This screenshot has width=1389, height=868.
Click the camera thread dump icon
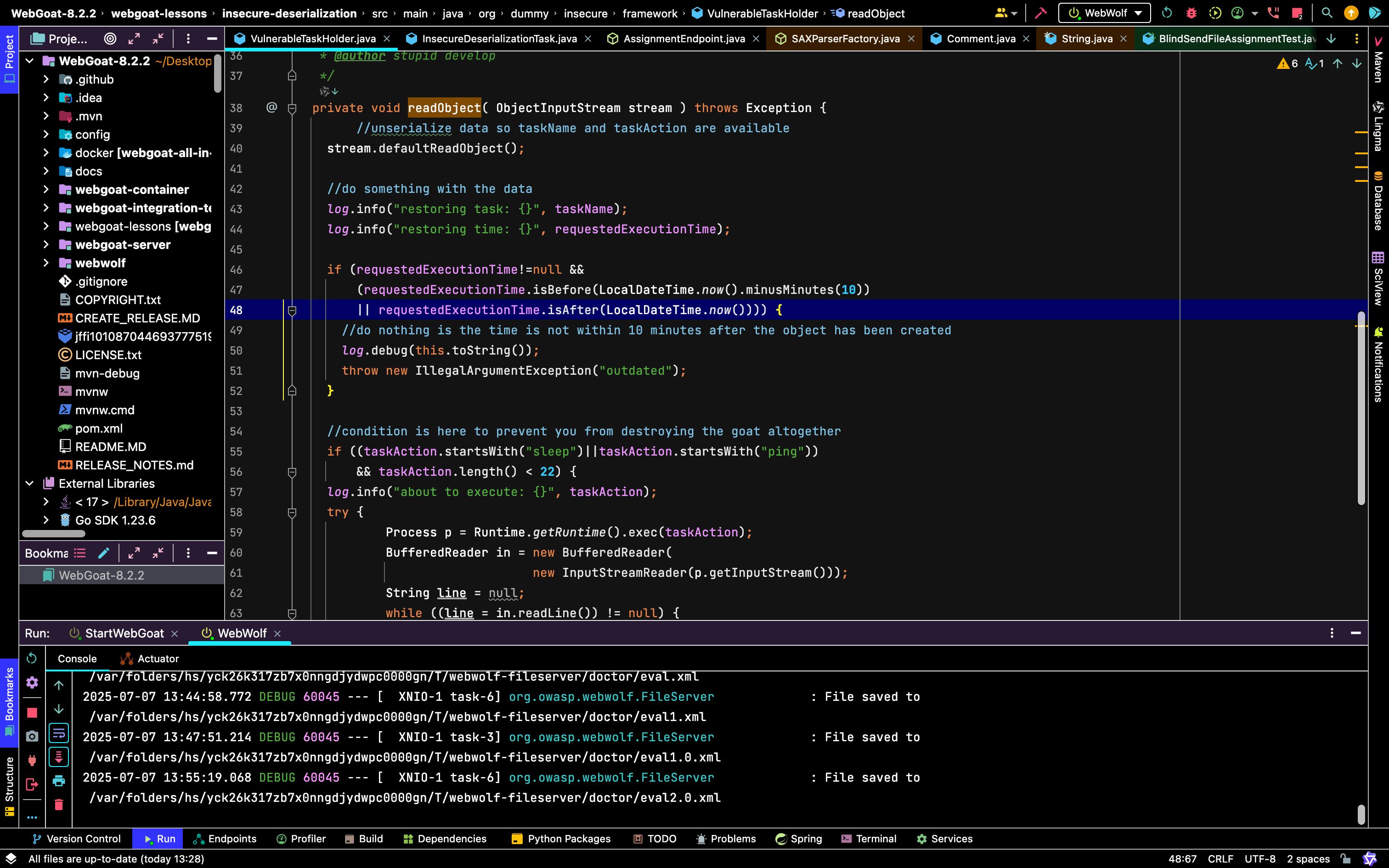click(x=32, y=736)
